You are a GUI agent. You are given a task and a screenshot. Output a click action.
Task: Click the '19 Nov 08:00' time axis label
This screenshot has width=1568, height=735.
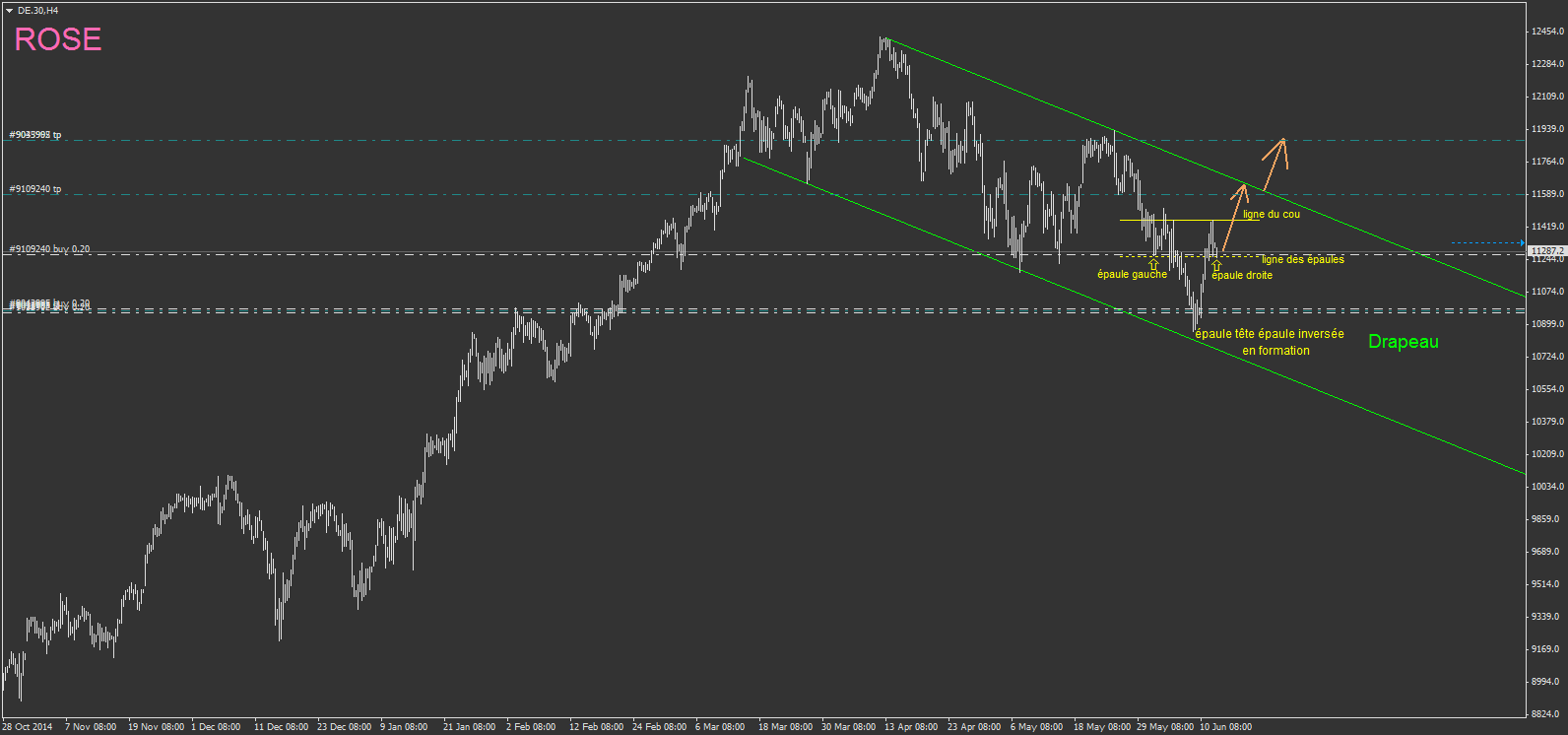pos(156,727)
